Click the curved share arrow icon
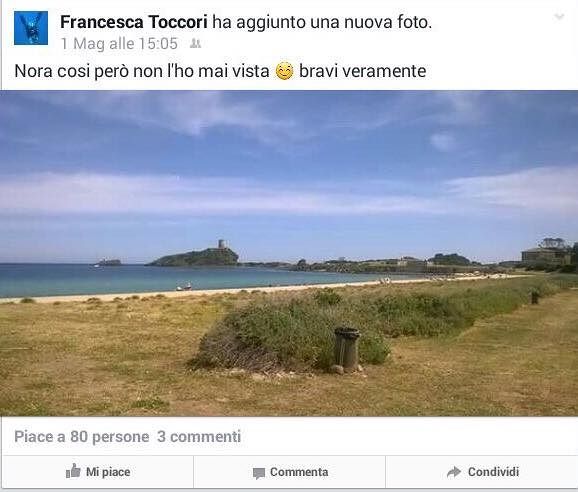The height and width of the screenshot is (492, 578). click(x=454, y=472)
